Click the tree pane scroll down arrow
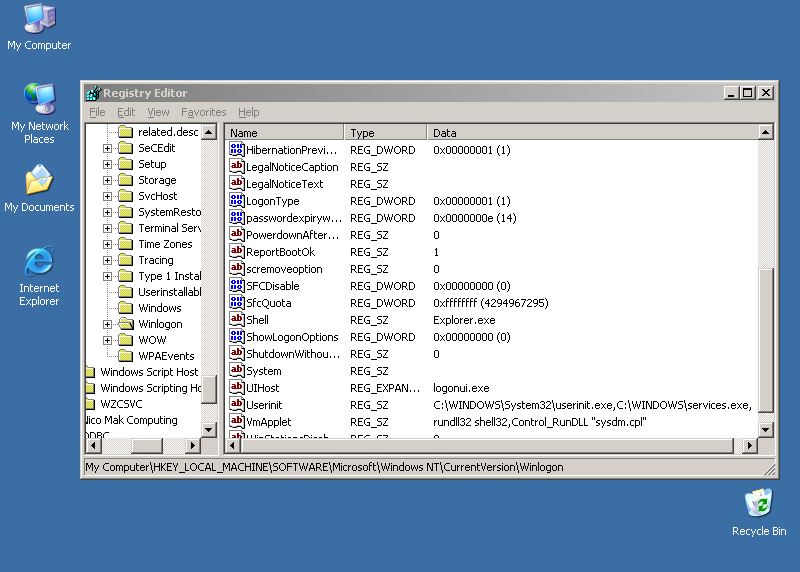Image resolution: width=800 pixels, height=572 pixels. pyautogui.click(x=209, y=430)
